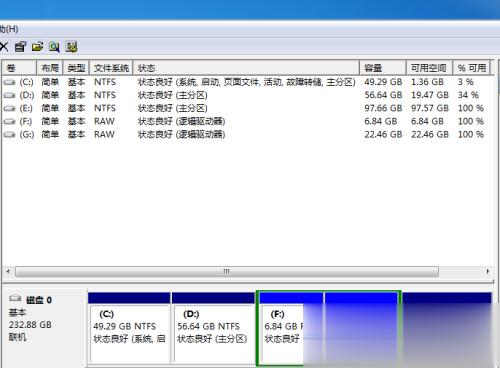This screenshot has height=368, width=500.
Task: Select the 磁盘 0 label in disk map
Action: point(39,300)
